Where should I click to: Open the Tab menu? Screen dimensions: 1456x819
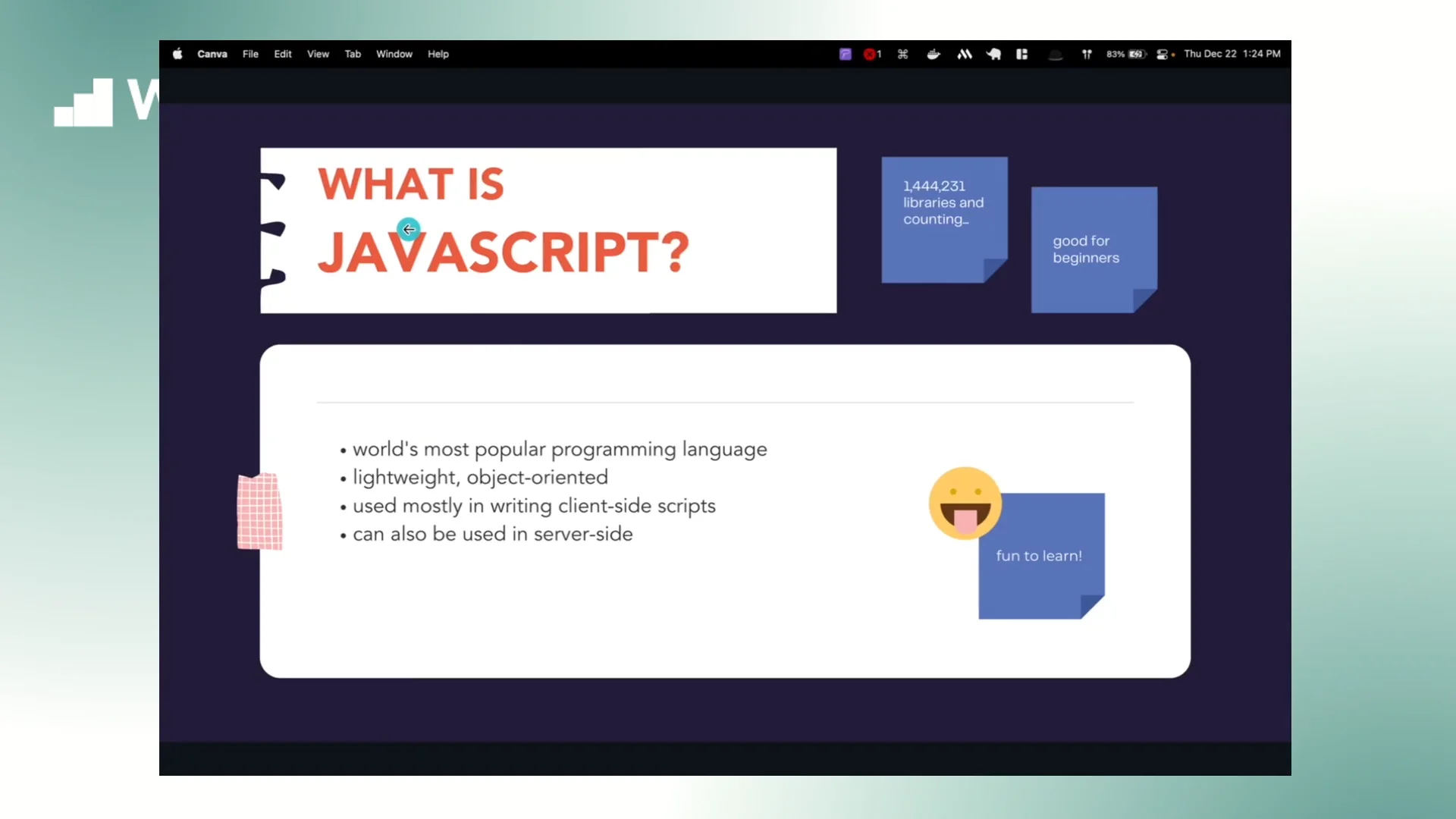coord(352,54)
